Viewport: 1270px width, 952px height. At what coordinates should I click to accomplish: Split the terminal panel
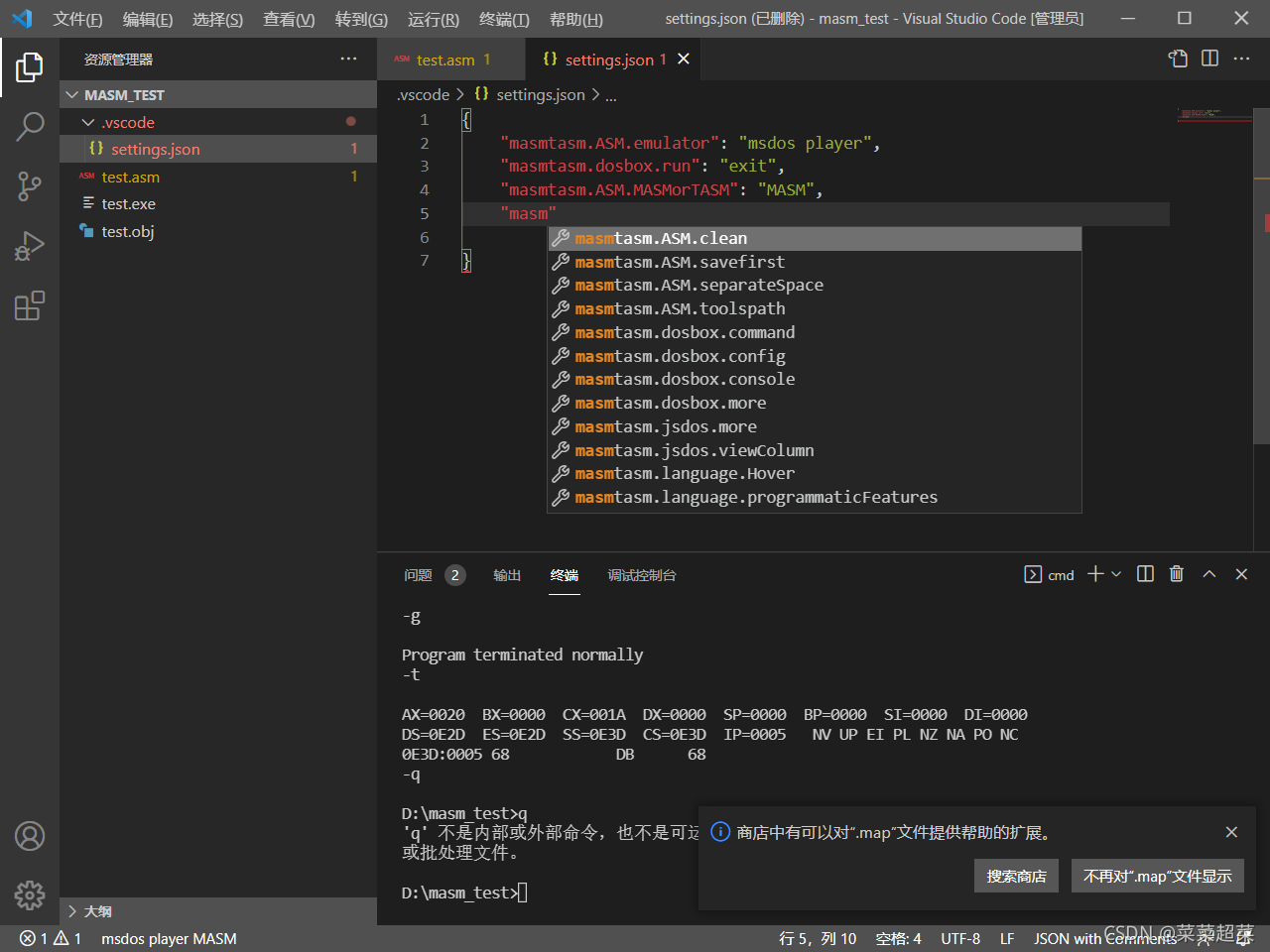tap(1145, 574)
